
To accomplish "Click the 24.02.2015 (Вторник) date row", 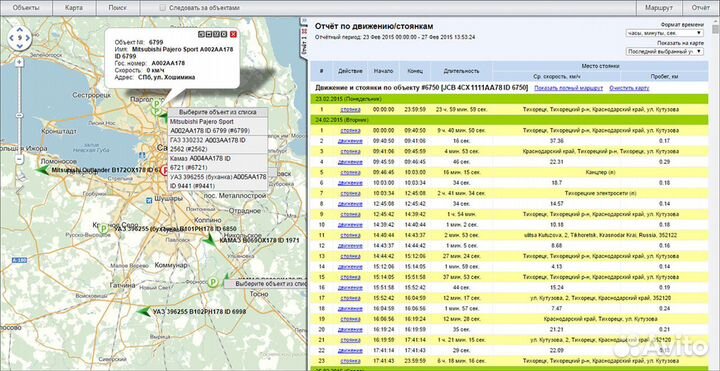I will pyautogui.click(x=509, y=120).
